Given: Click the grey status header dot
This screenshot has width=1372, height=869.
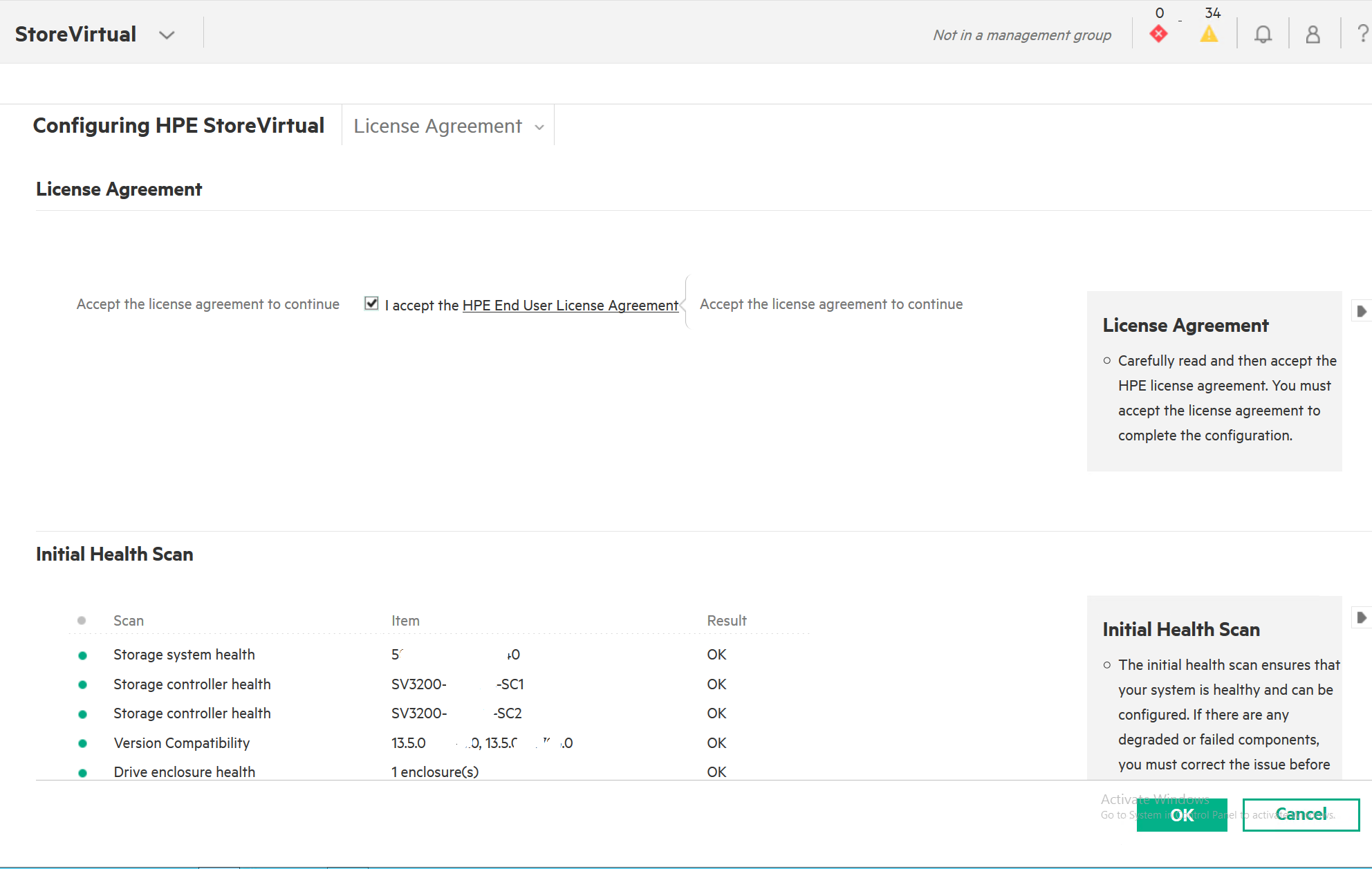Looking at the screenshot, I should click(x=82, y=620).
